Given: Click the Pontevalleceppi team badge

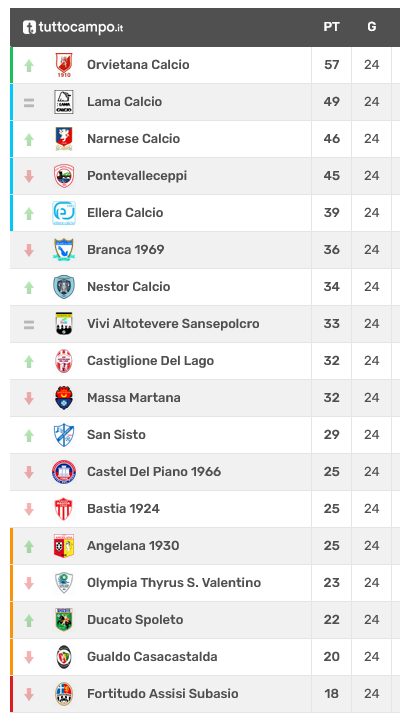Looking at the screenshot, I should click(x=64, y=176).
